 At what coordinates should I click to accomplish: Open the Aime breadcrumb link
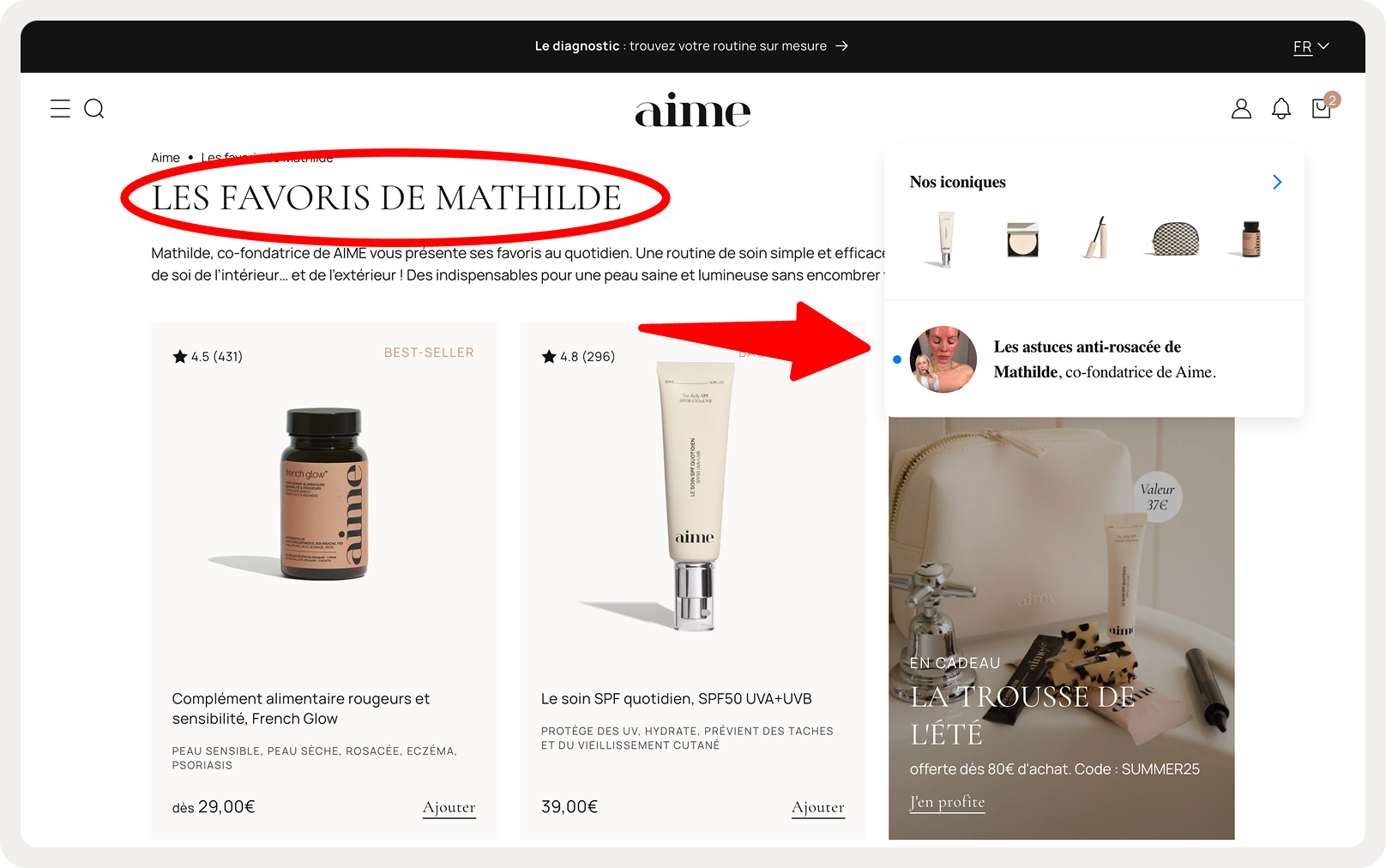[x=166, y=158]
